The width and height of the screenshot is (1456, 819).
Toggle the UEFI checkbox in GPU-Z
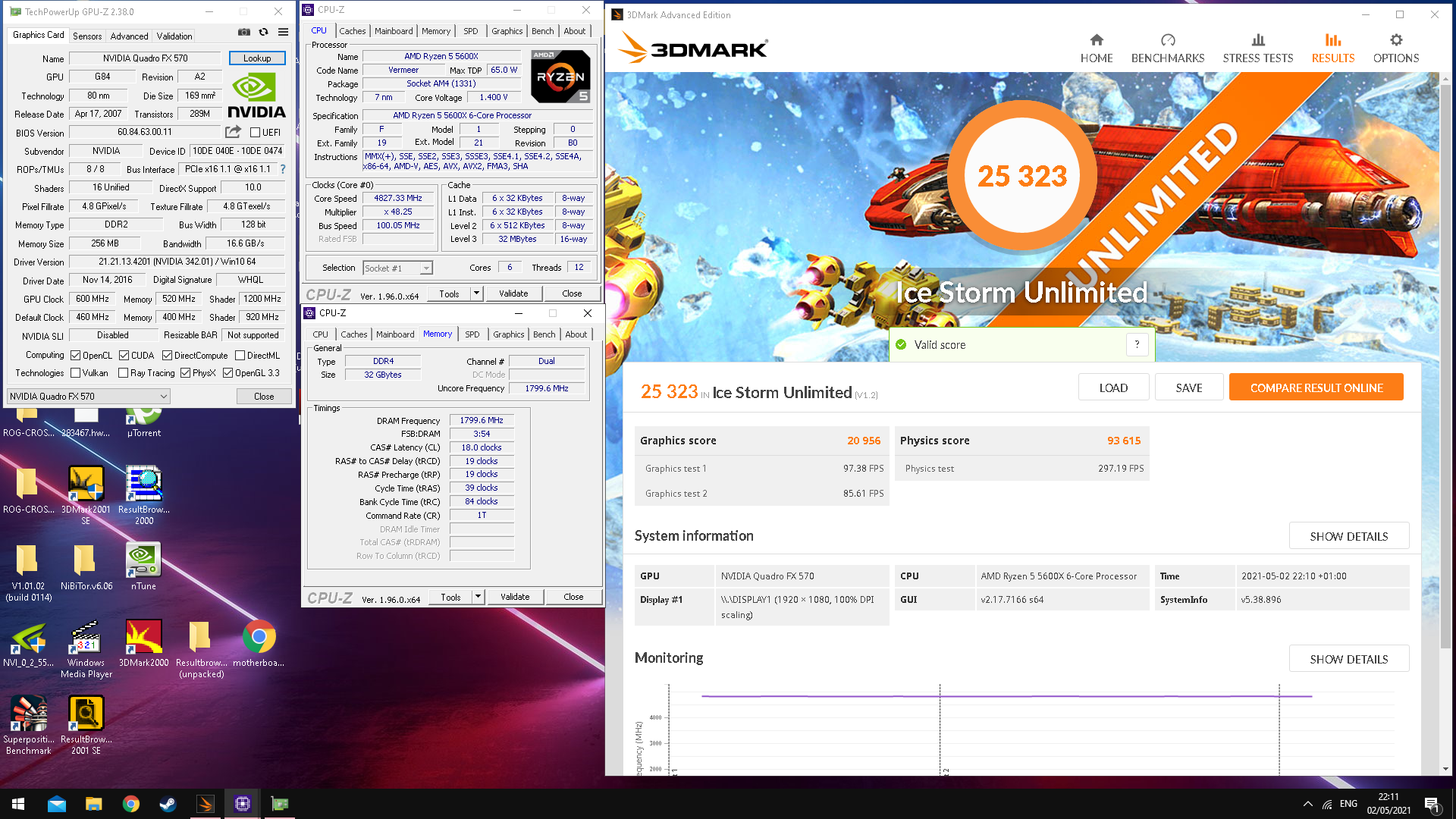(256, 133)
